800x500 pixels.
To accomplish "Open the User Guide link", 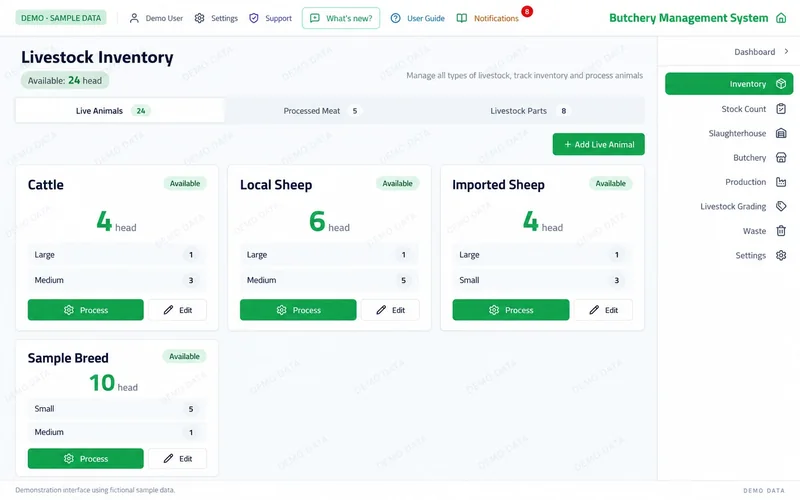I will point(426,18).
